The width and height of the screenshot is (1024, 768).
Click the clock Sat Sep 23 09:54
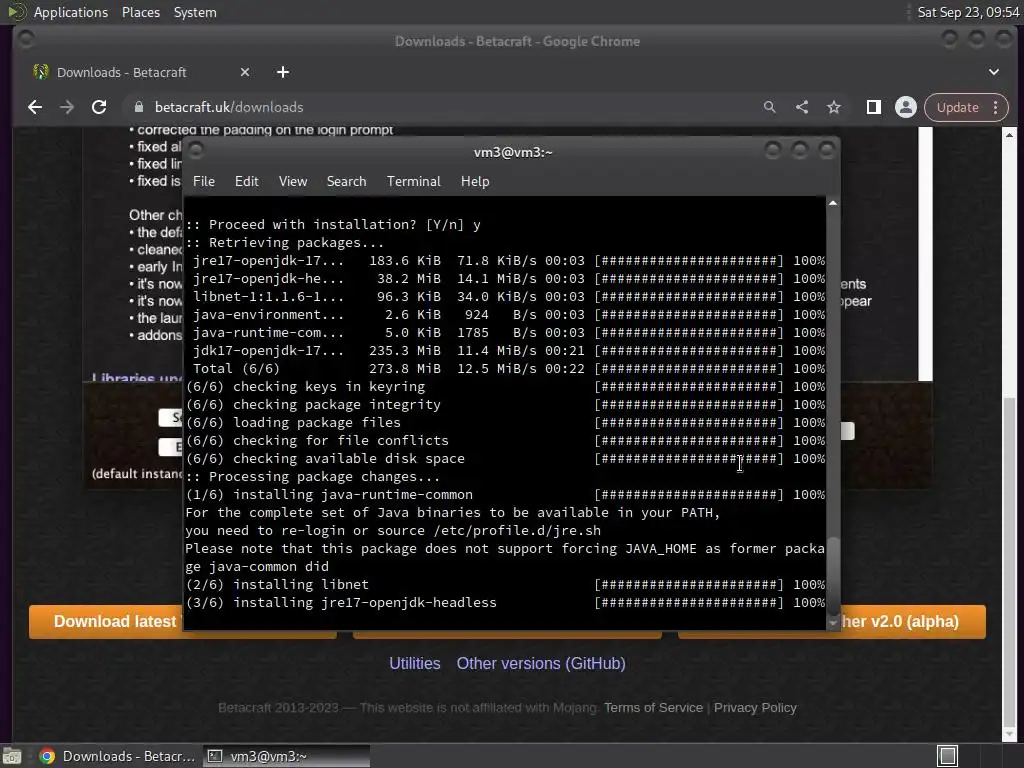pos(968,12)
